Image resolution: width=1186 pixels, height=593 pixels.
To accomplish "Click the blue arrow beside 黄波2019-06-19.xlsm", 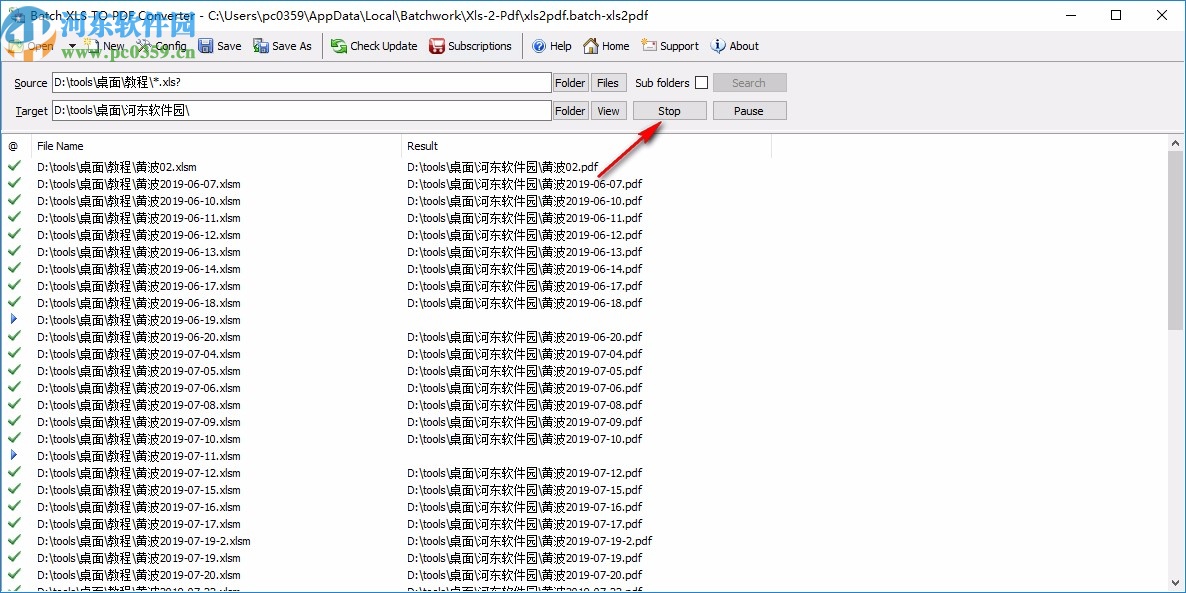I will point(14,320).
